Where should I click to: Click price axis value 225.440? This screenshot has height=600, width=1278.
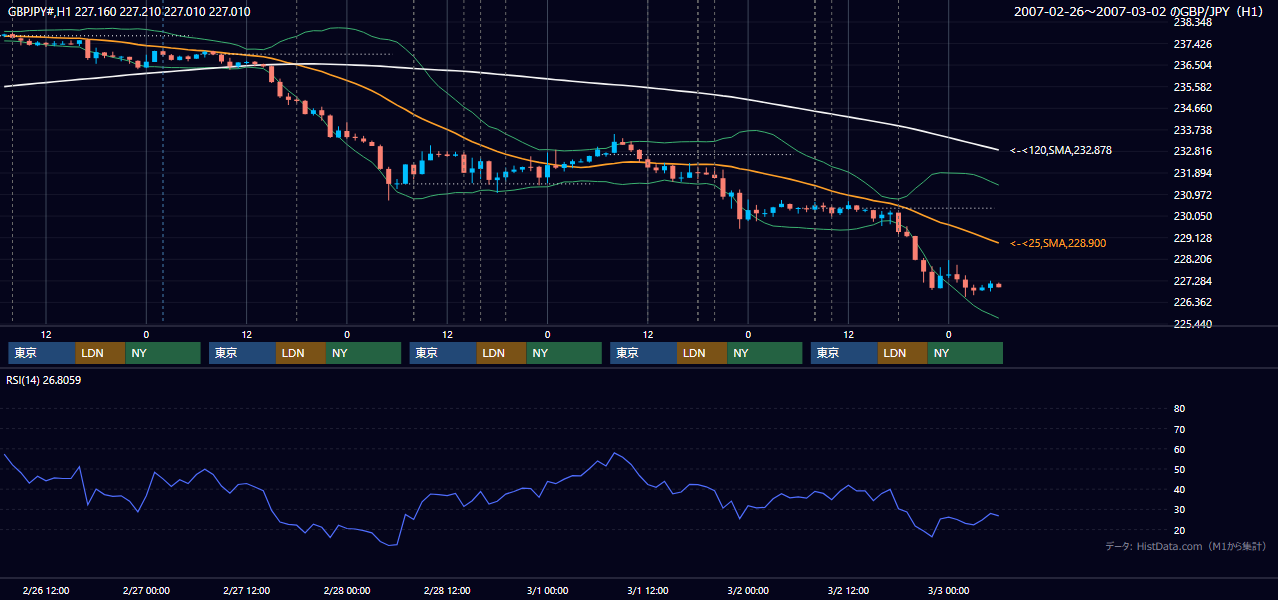point(1192,324)
